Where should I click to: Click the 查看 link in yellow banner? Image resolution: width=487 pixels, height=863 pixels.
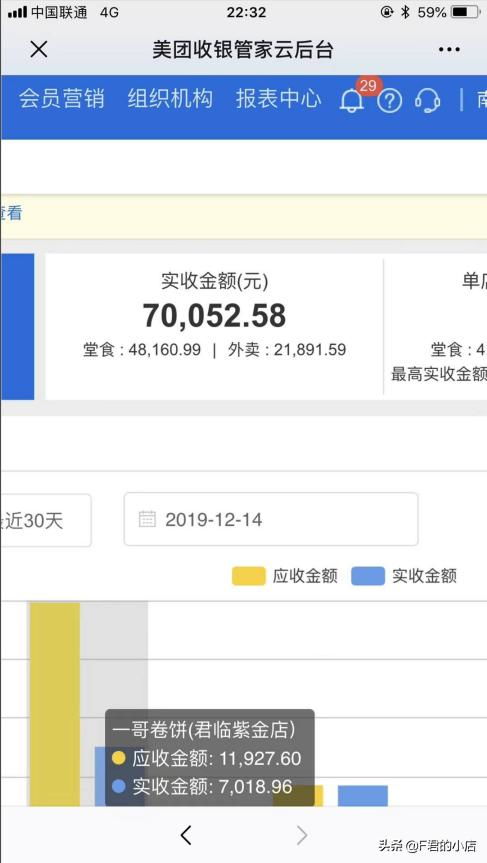coord(11,214)
